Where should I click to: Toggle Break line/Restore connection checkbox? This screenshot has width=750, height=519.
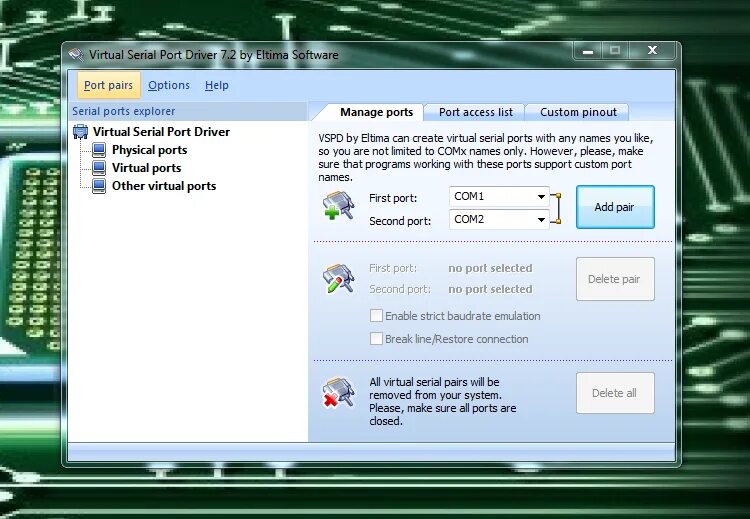tap(376, 339)
